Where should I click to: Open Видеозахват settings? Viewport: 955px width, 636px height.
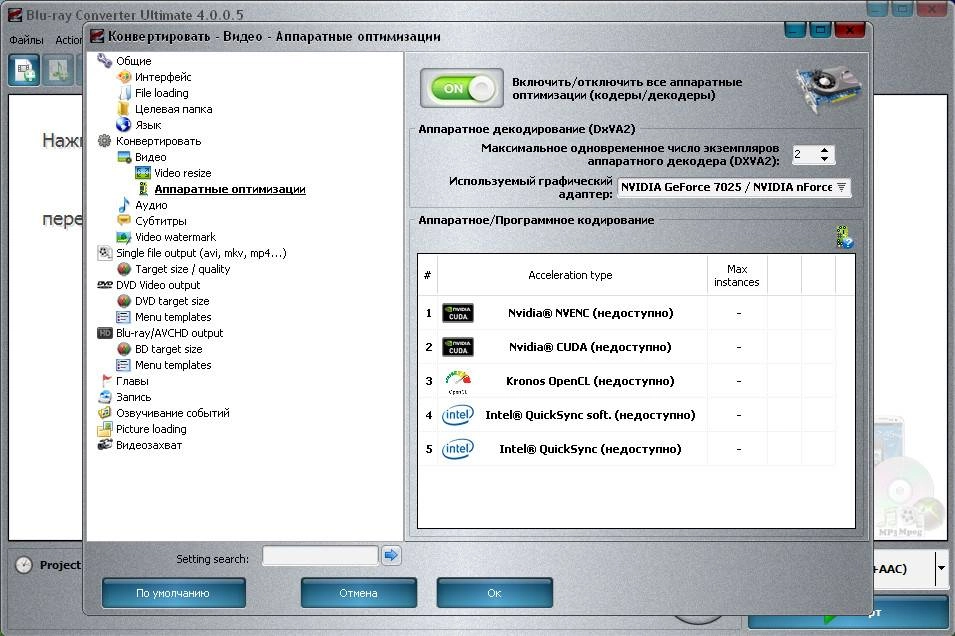tap(149, 445)
